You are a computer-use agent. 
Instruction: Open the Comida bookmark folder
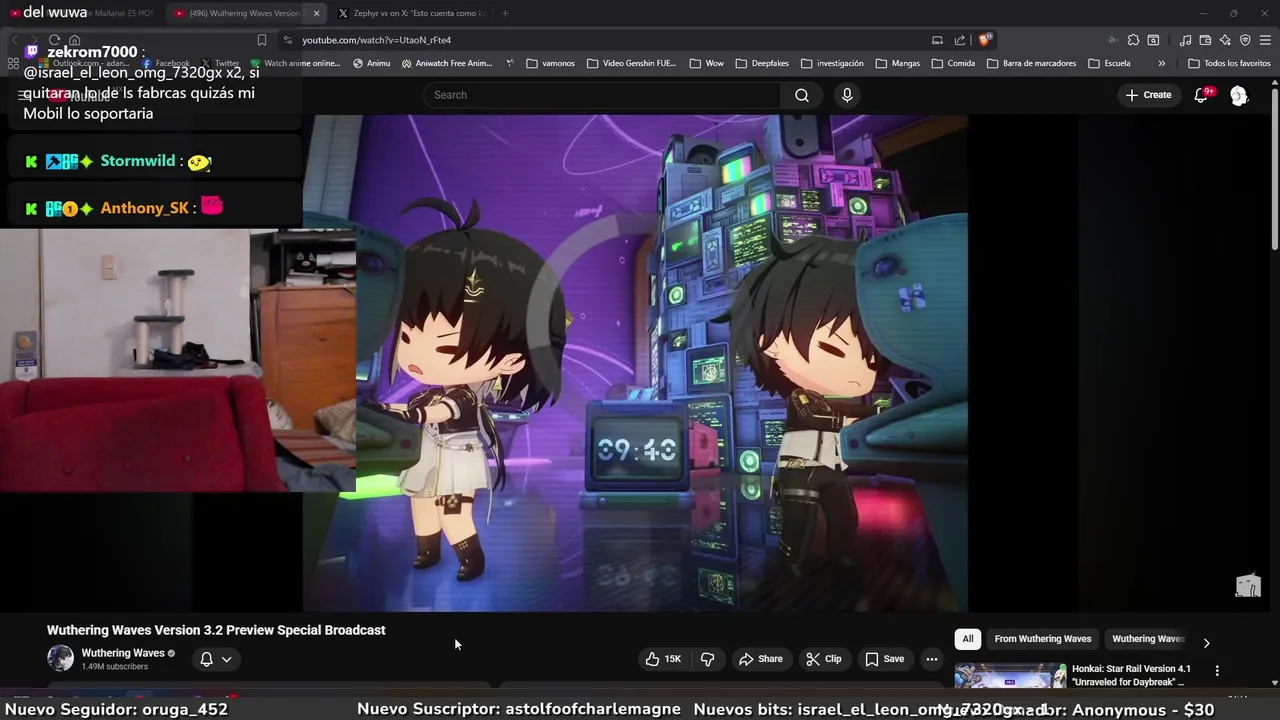click(x=953, y=63)
